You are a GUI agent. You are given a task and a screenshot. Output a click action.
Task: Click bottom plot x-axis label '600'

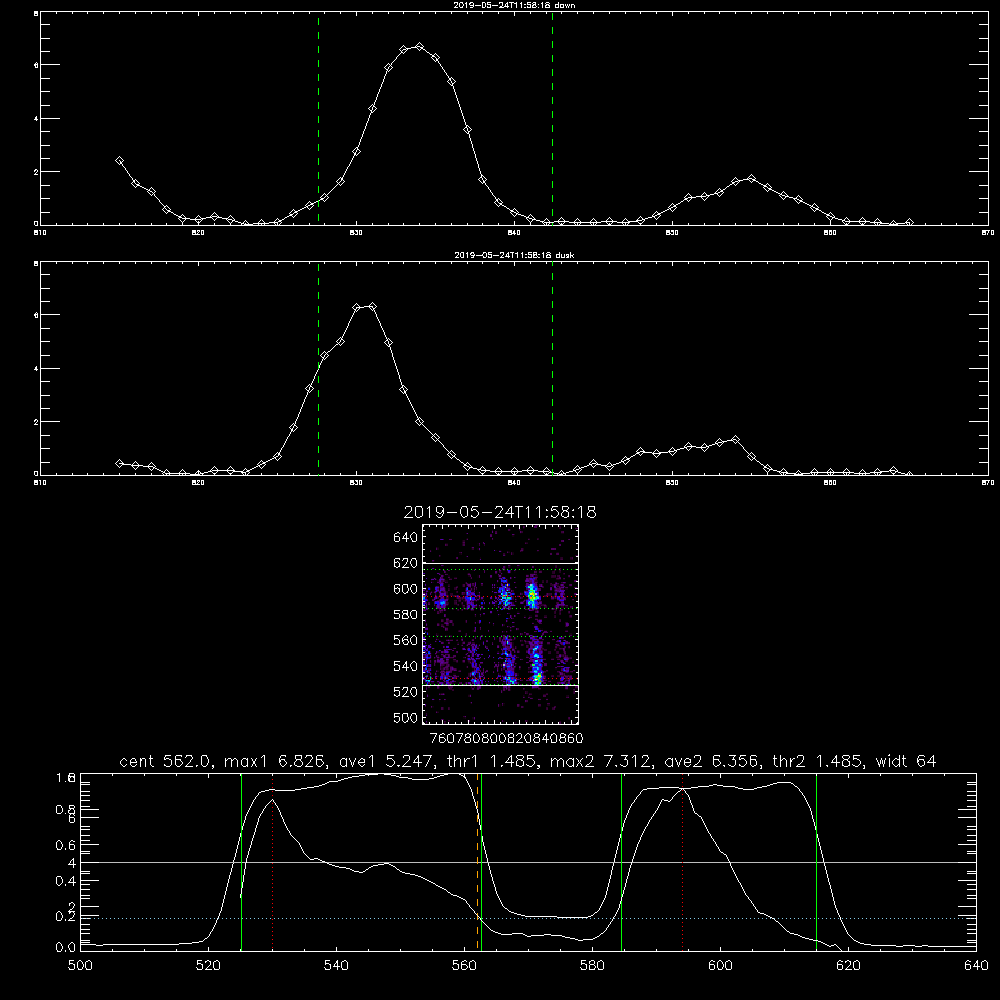(x=720, y=965)
